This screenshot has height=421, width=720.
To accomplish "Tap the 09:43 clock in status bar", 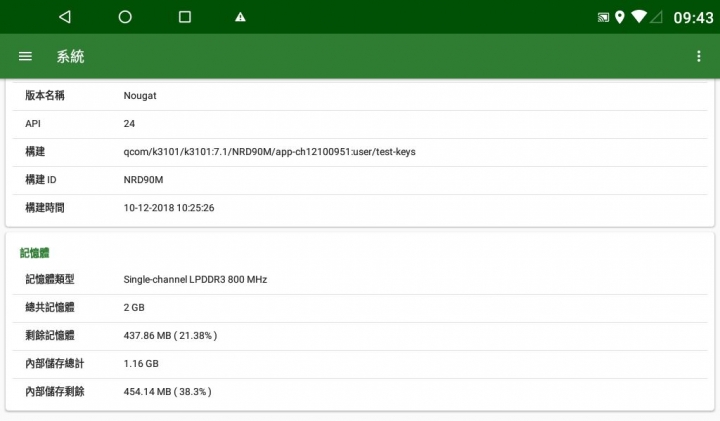I will tap(693, 18).
